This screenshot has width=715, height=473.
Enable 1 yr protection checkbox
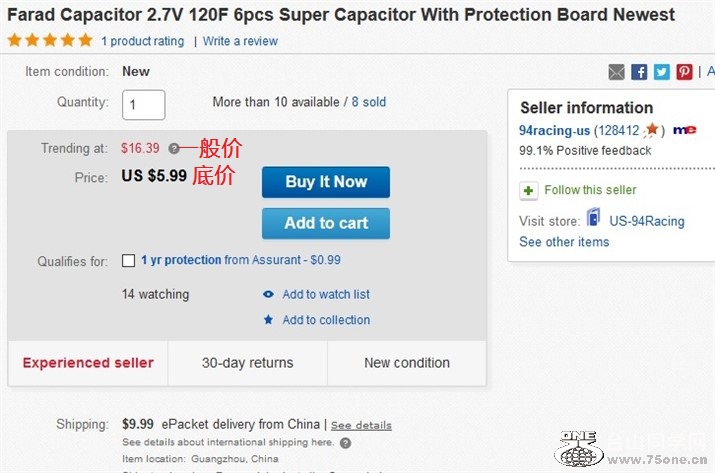(x=128, y=260)
